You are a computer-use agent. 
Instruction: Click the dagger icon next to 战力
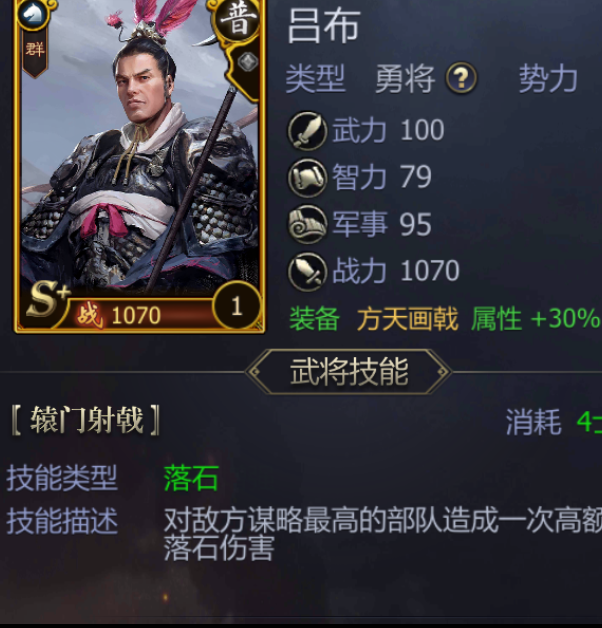click(x=307, y=271)
